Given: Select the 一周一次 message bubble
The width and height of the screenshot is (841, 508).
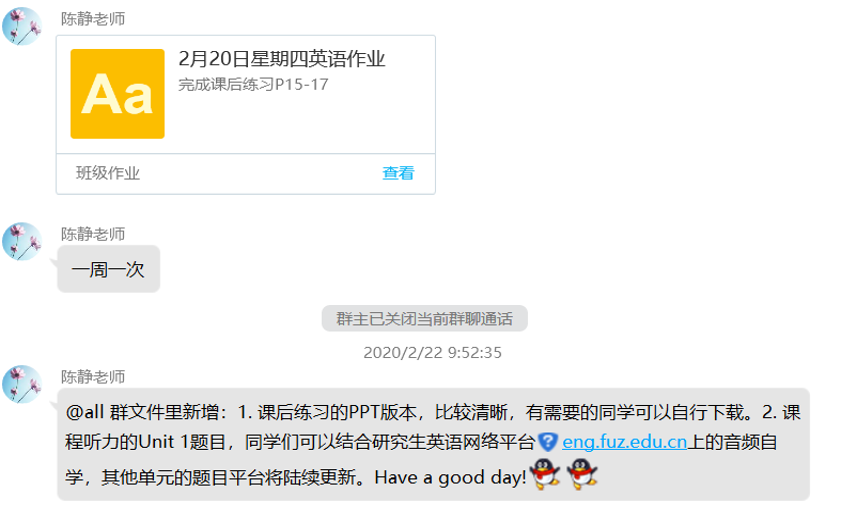Looking at the screenshot, I should [108, 269].
